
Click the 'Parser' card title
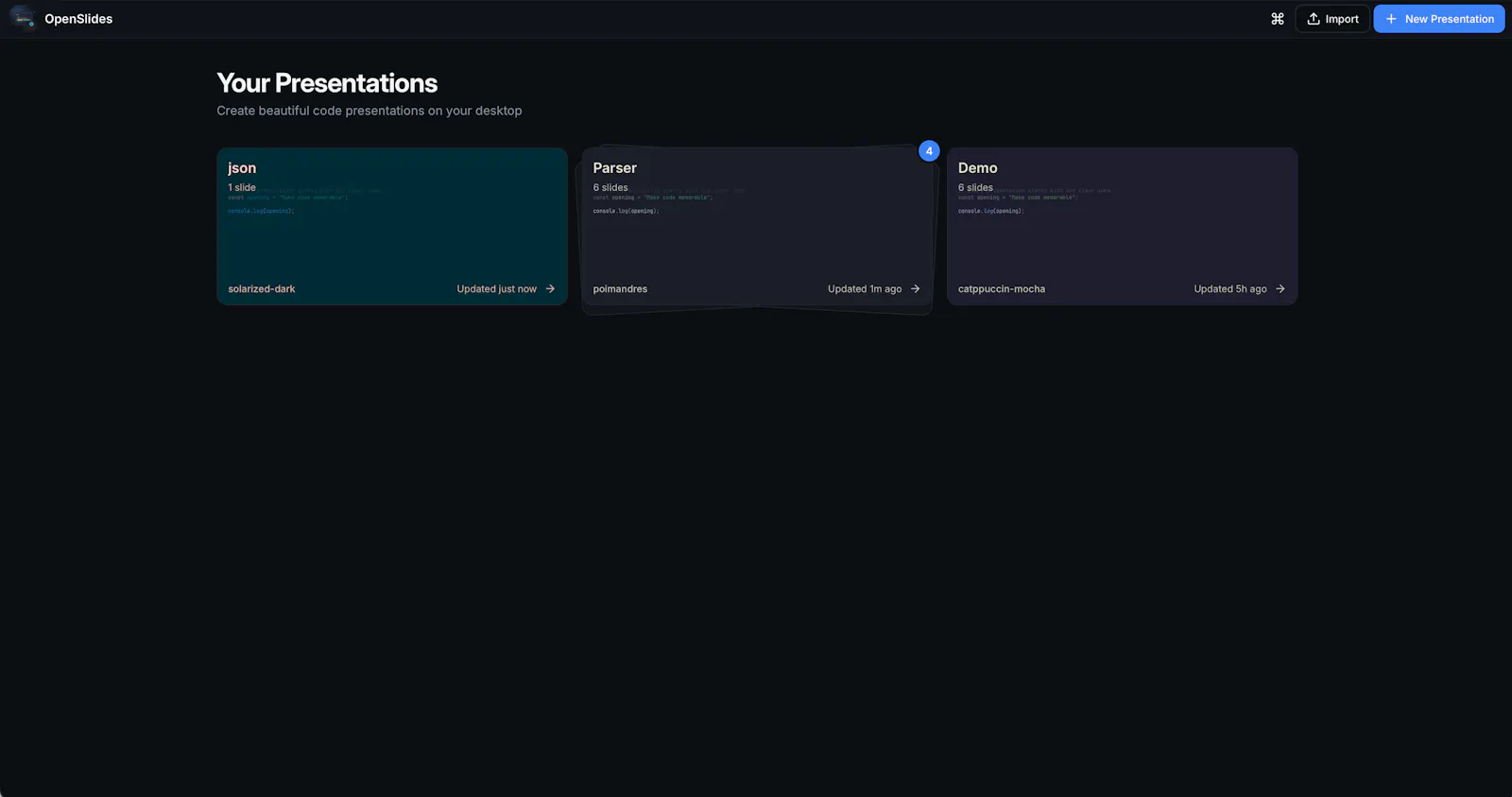(x=614, y=168)
